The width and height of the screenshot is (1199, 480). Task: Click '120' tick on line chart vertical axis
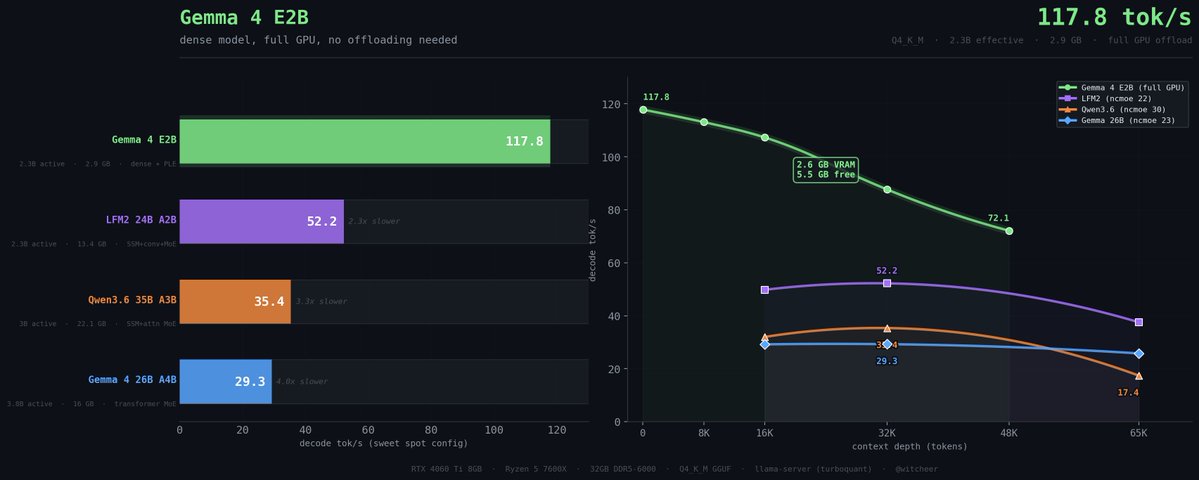[610, 105]
